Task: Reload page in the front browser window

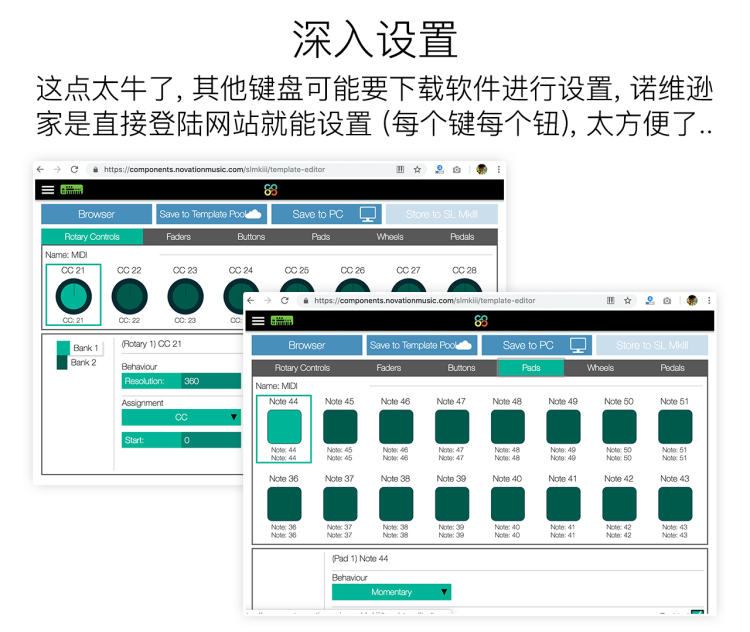Action: 285,300
